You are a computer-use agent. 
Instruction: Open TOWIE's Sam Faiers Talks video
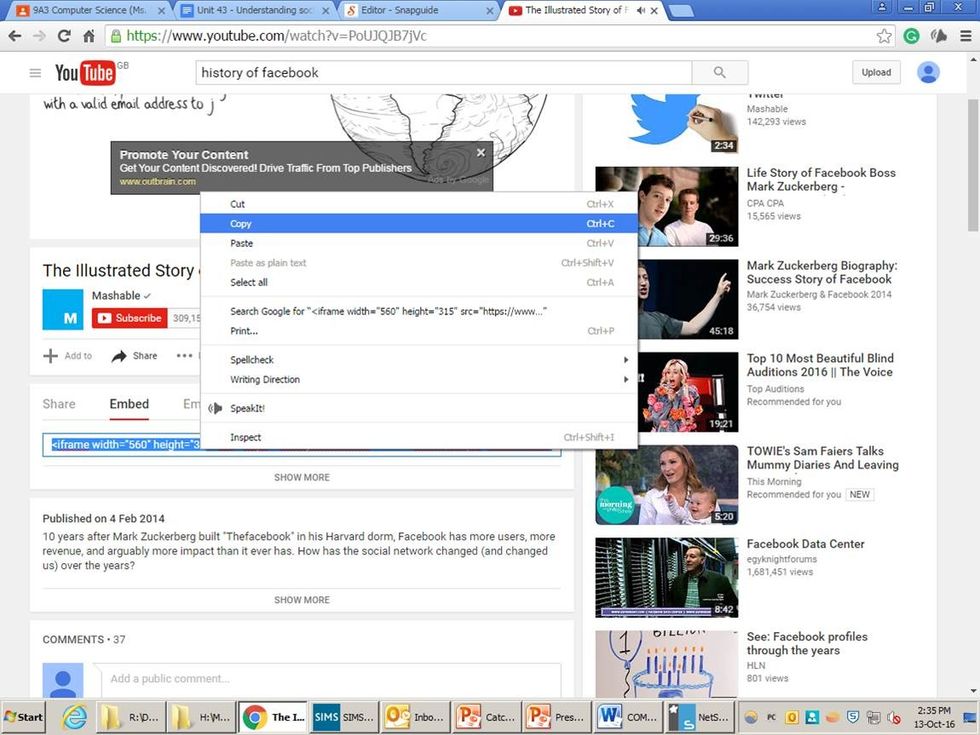click(x=822, y=458)
